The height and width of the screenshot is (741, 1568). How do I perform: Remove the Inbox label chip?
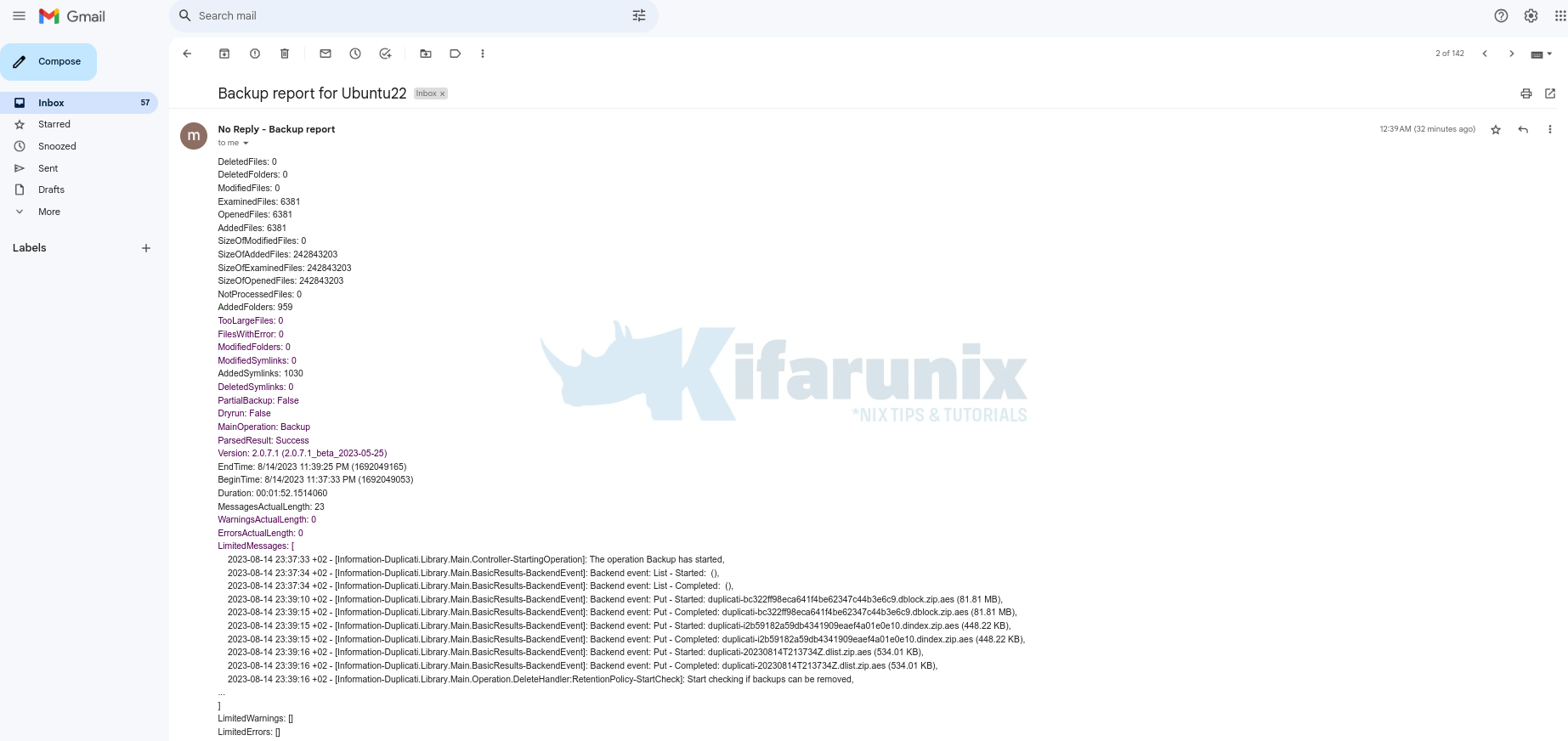[x=442, y=94]
